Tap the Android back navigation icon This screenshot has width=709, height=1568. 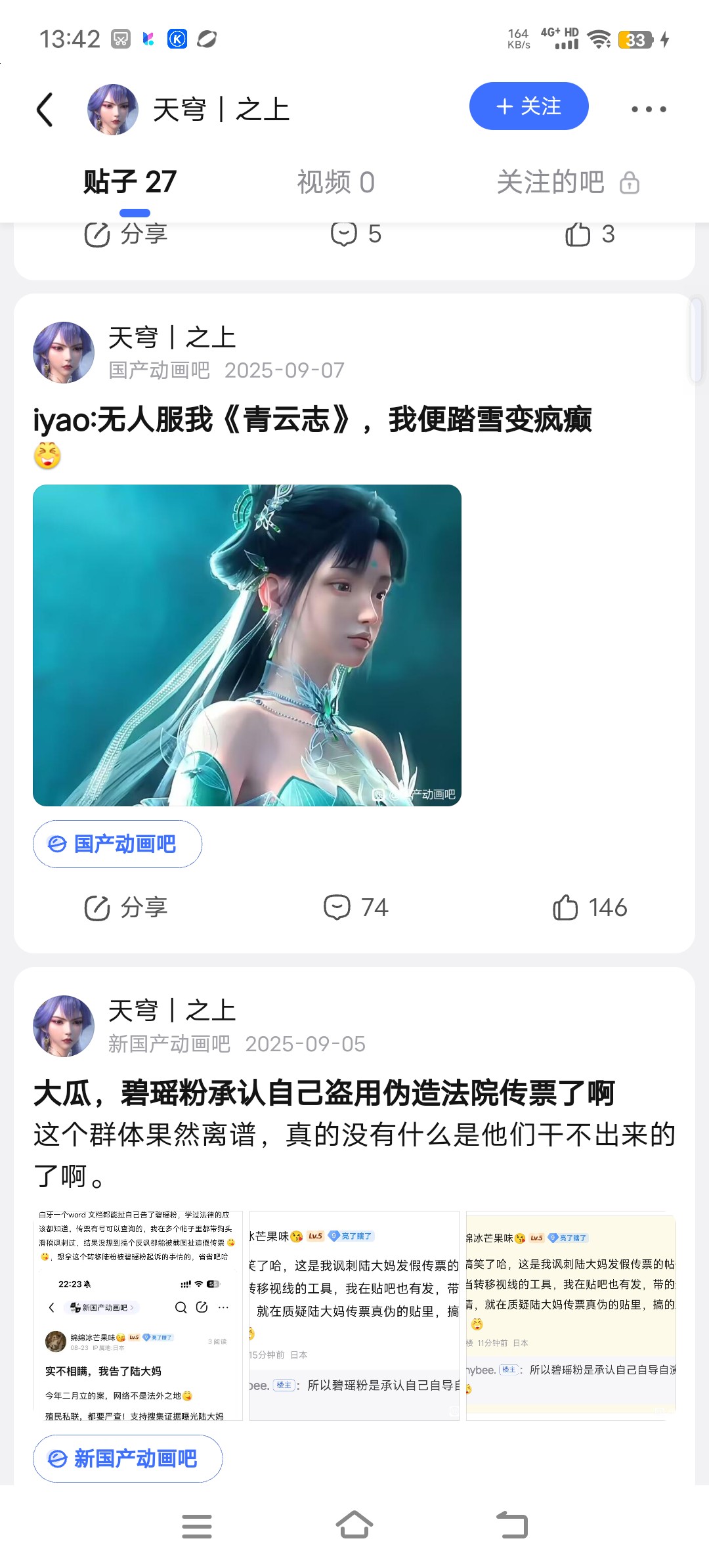[512, 1525]
